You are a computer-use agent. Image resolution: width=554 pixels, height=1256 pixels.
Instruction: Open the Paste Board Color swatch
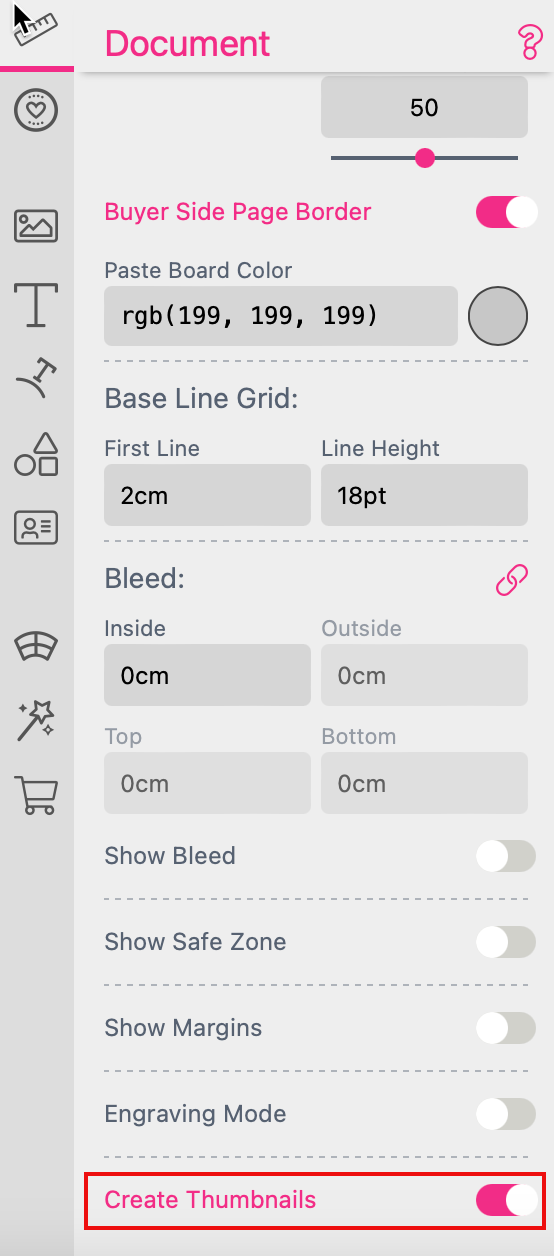tap(498, 316)
